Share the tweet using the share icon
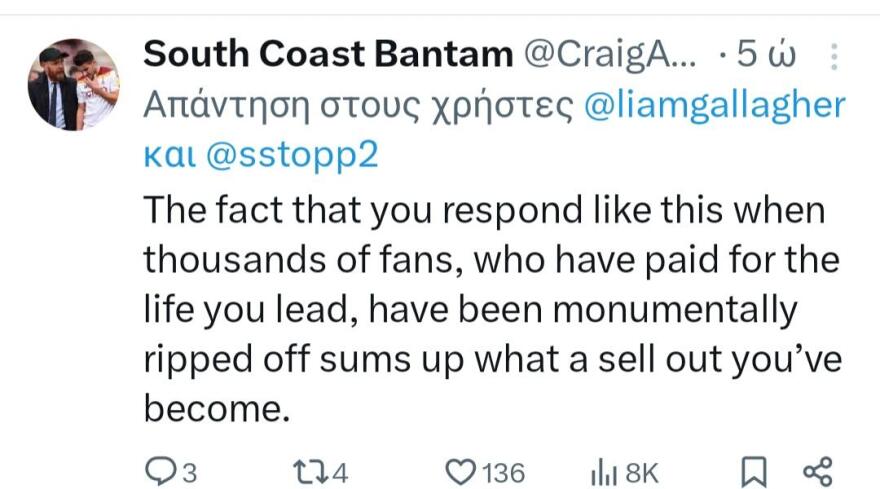The image size is (880, 489). pos(818,471)
